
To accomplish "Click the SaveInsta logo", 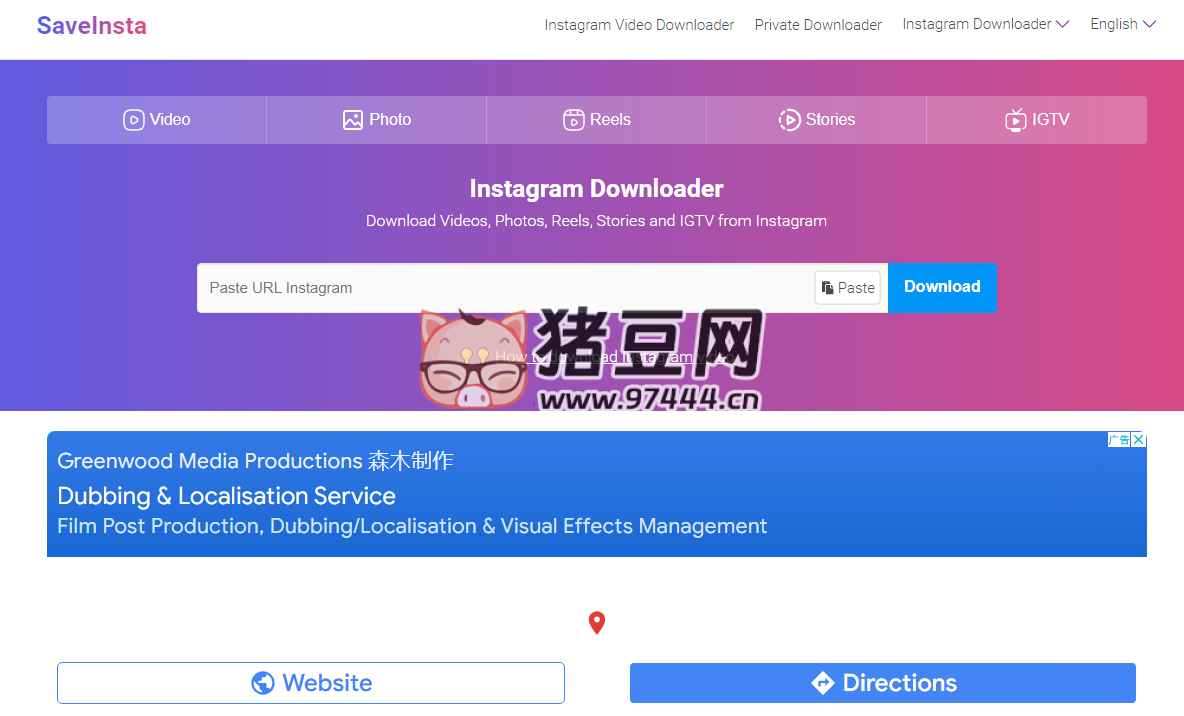I will [x=91, y=26].
